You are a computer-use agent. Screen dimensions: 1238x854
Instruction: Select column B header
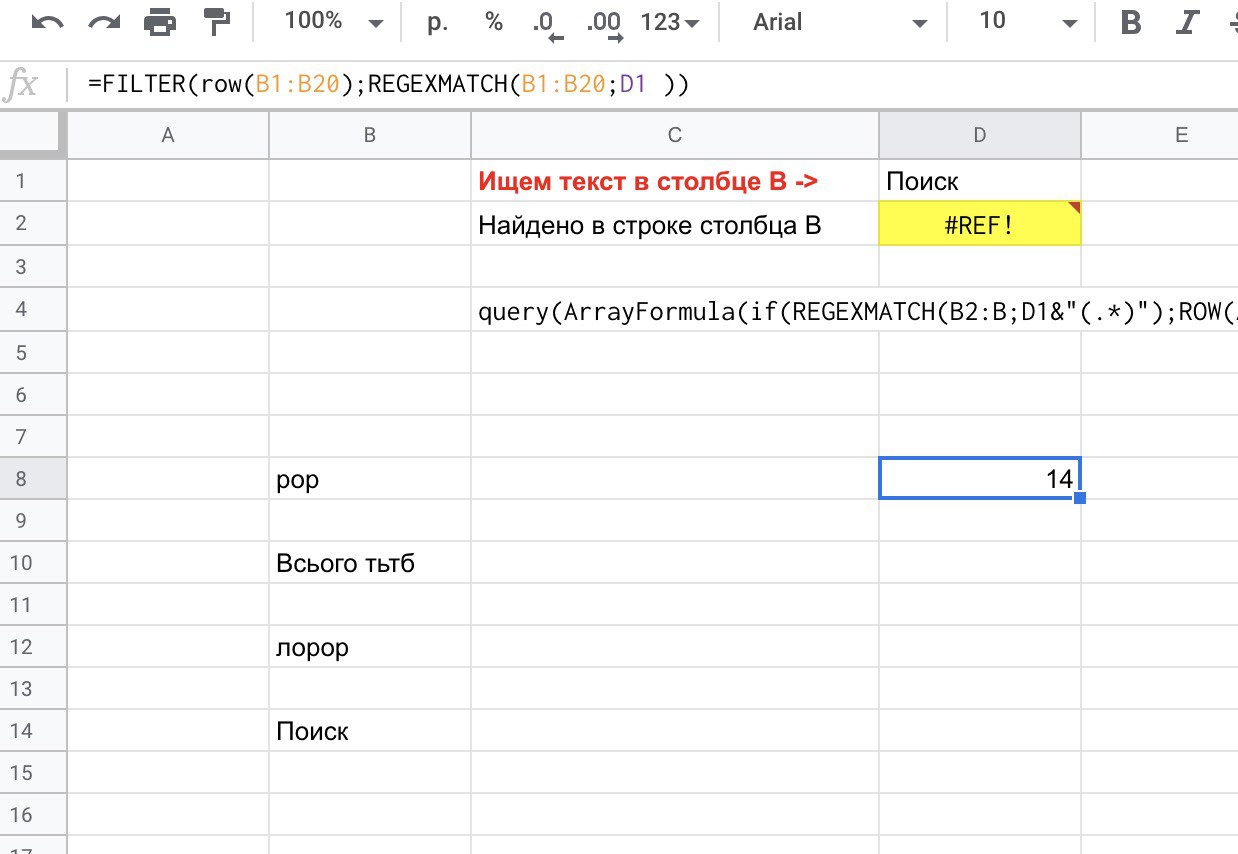(x=369, y=135)
